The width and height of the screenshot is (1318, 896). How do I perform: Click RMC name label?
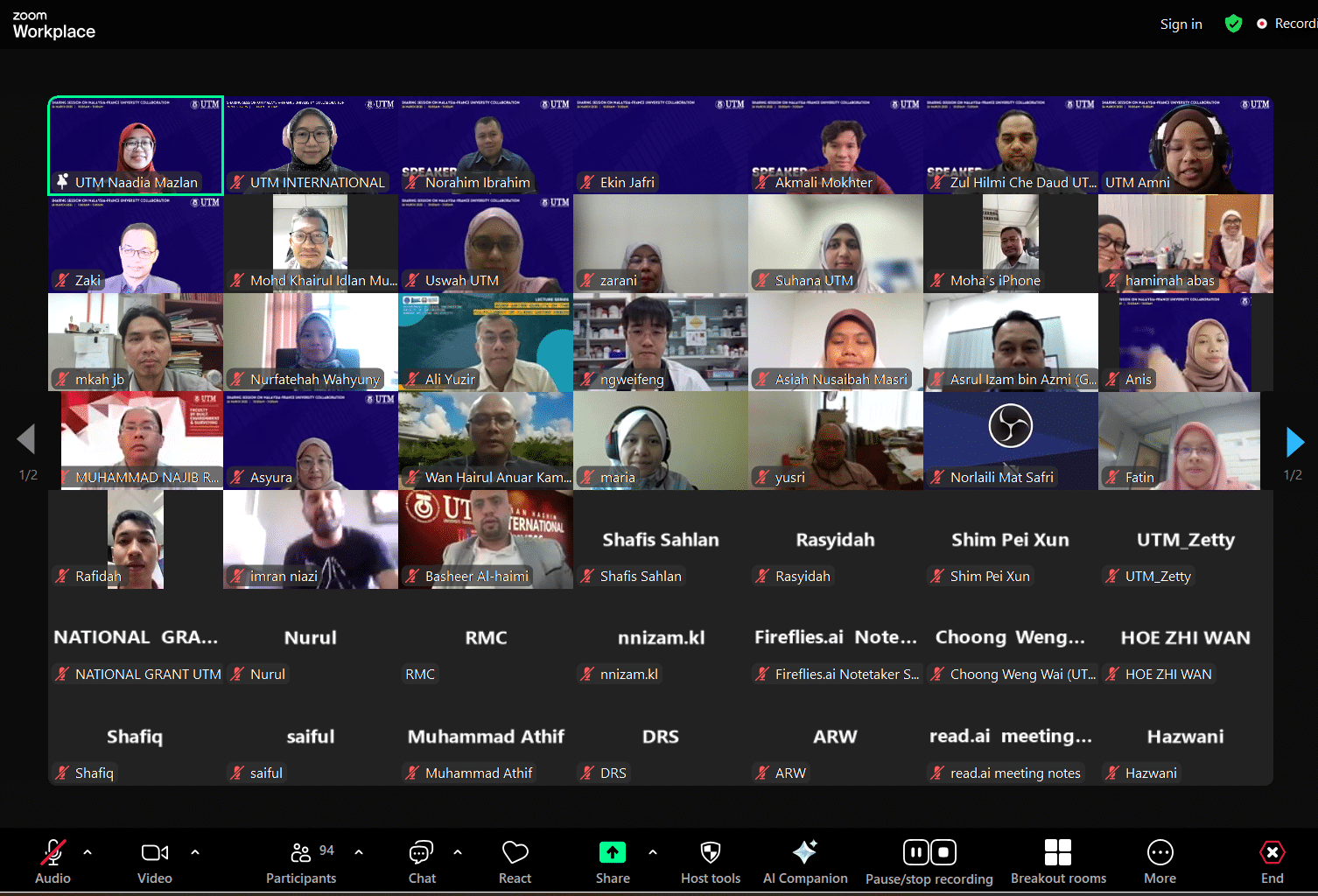tap(420, 675)
